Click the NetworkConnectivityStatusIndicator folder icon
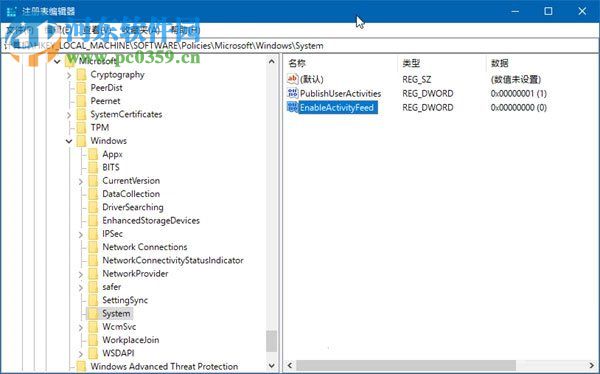The image size is (600, 374). [93, 260]
